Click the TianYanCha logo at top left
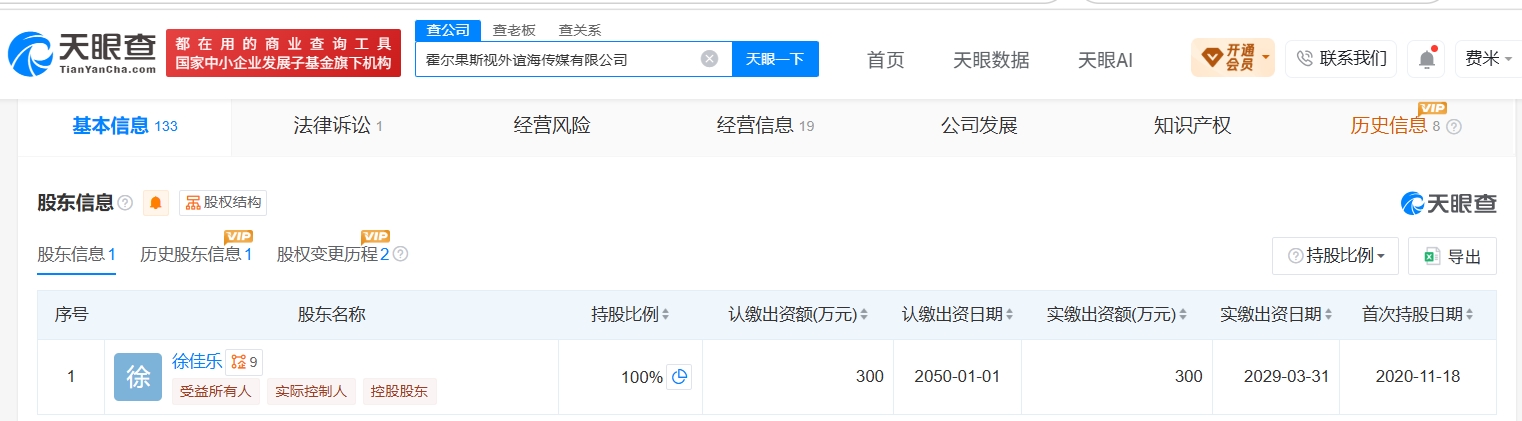 click(82, 54)
